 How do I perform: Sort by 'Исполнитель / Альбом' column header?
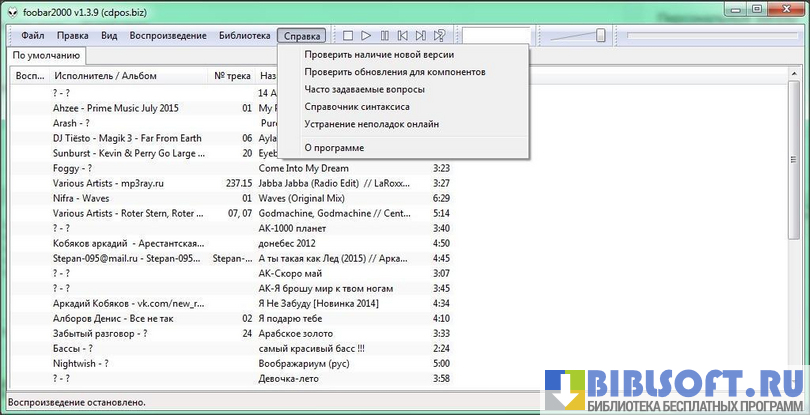point(104,76)
